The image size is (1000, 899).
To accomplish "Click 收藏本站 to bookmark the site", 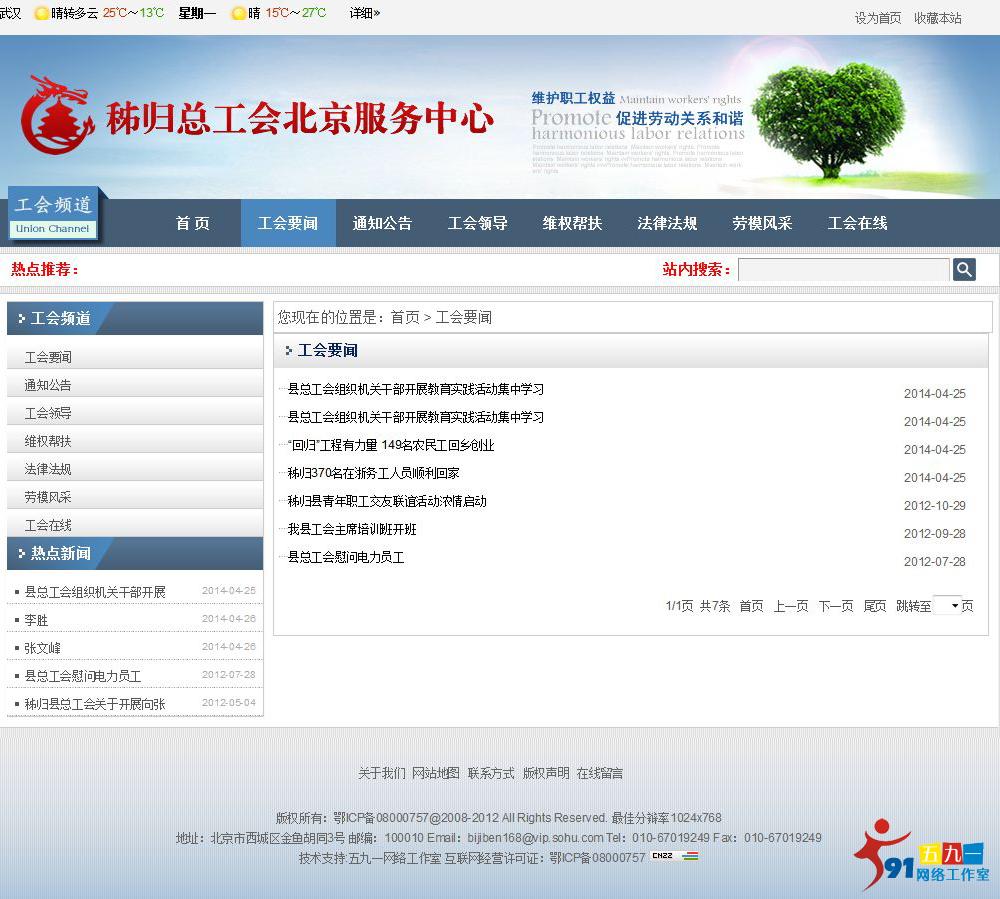I will point(937,18).
